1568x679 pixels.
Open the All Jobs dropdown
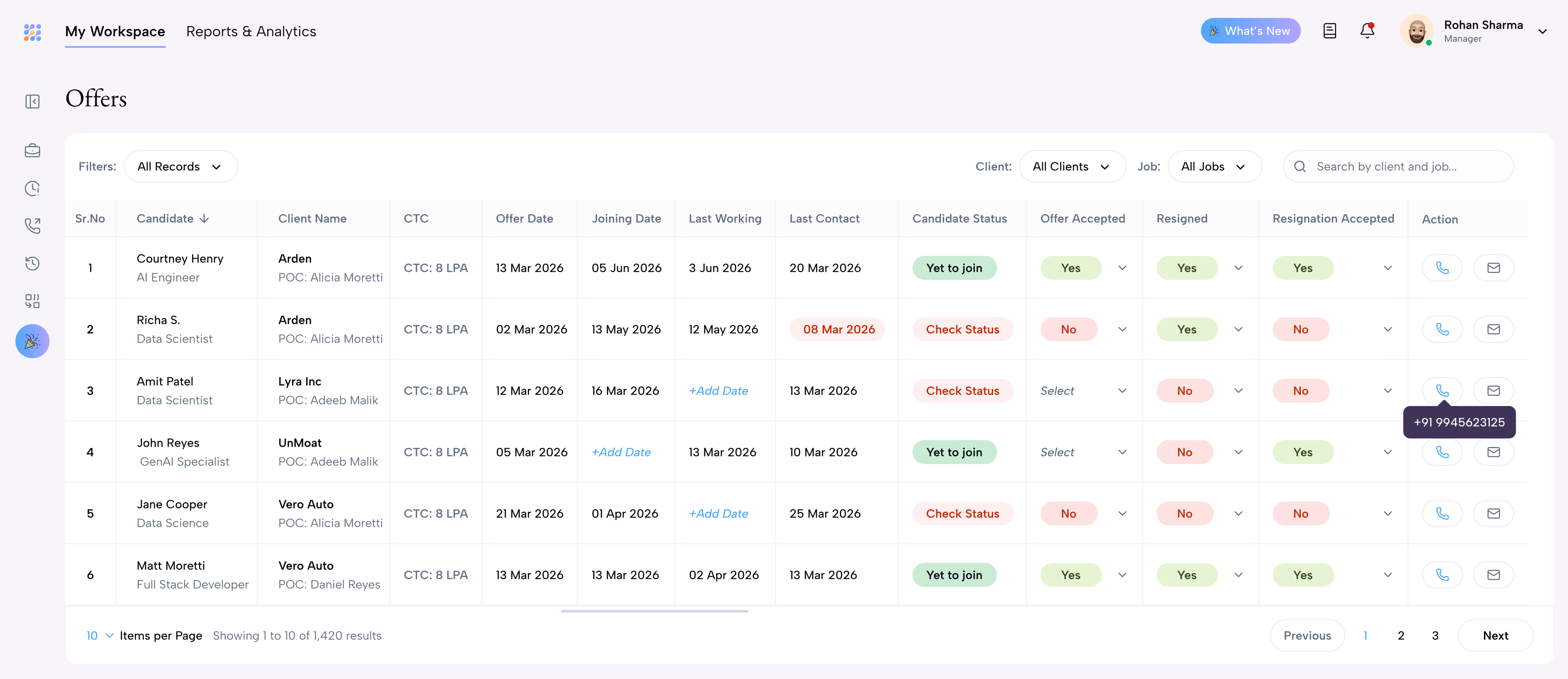click(x=1214, y=167)
